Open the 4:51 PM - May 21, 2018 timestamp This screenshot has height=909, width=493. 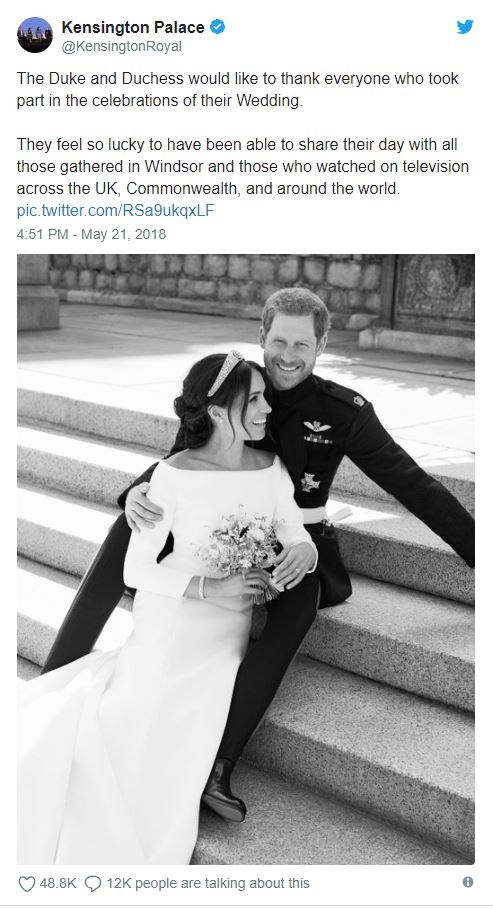point(91,234)
